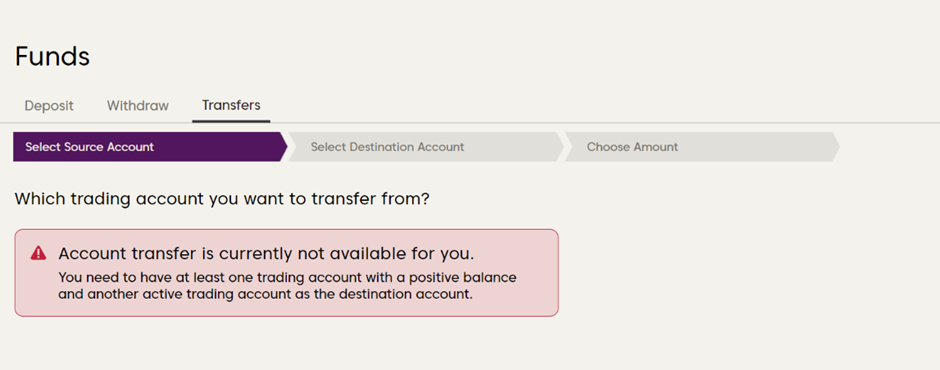
Task: Select the Transfers tab
Action: pyautogui.click(x=231, y=106)
